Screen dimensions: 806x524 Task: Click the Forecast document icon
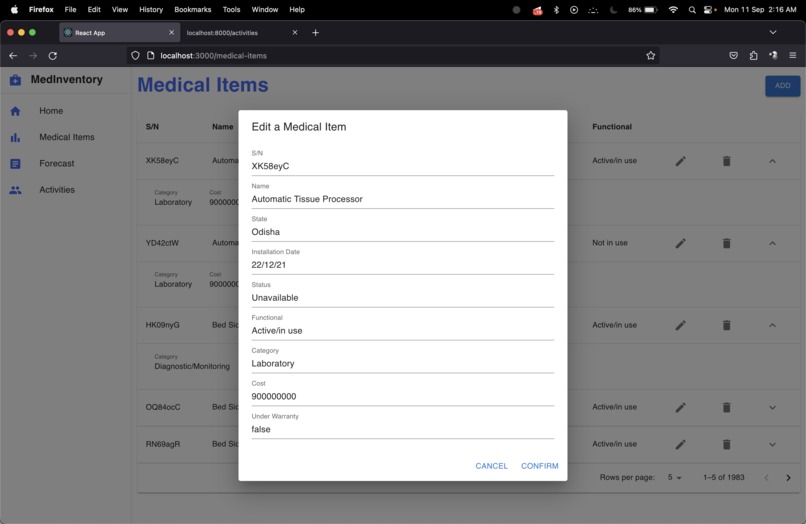(15, 164)
